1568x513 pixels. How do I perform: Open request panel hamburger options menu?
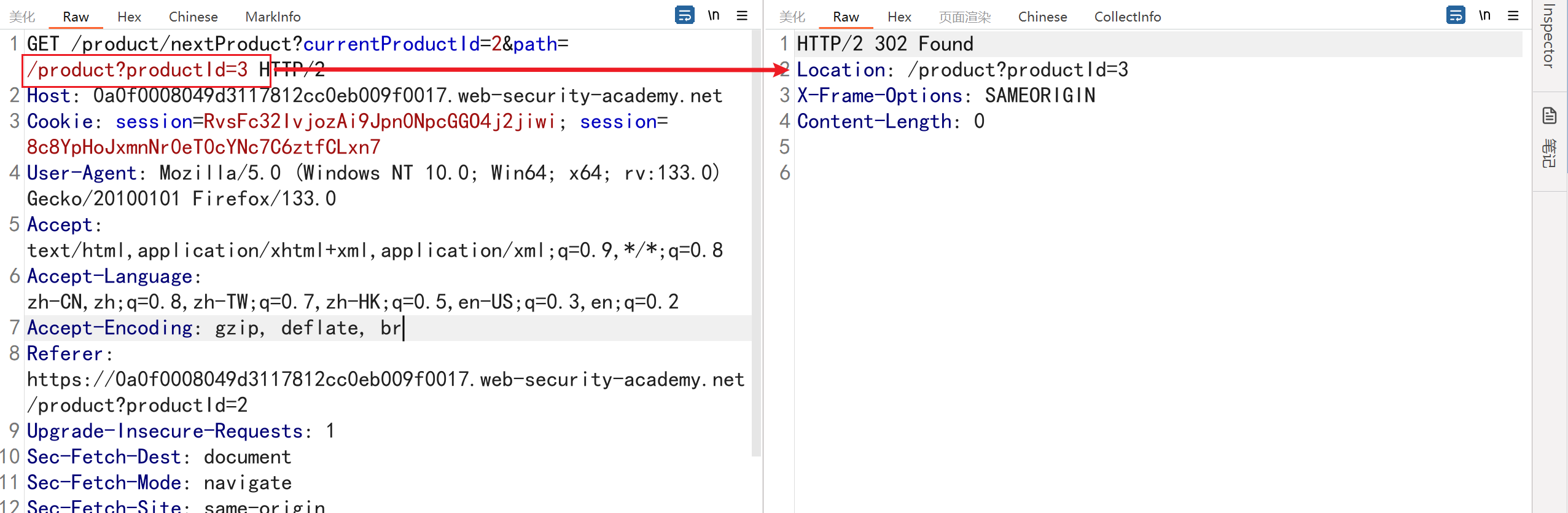[x=742, y=15]
